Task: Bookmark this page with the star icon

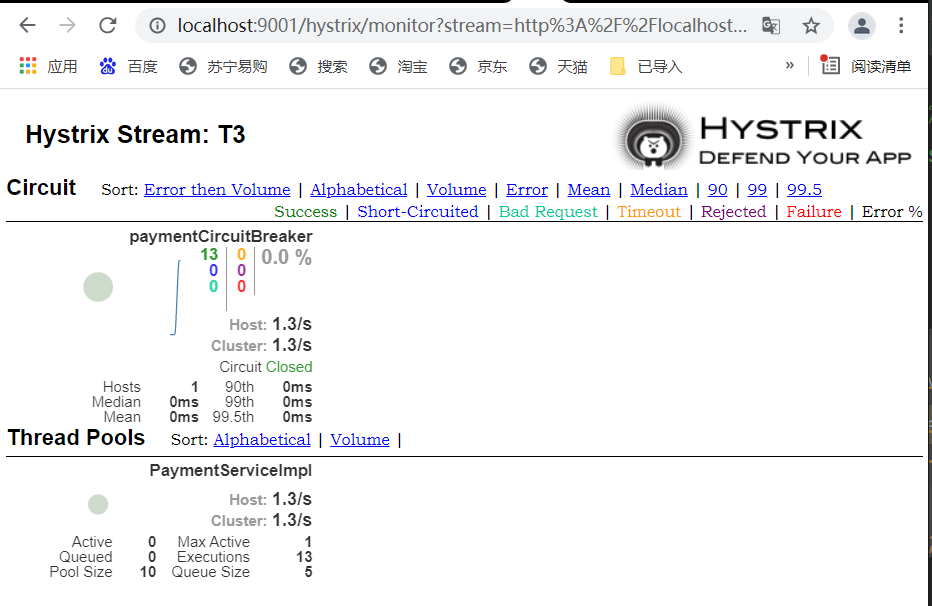Action: tap(811, 26)
